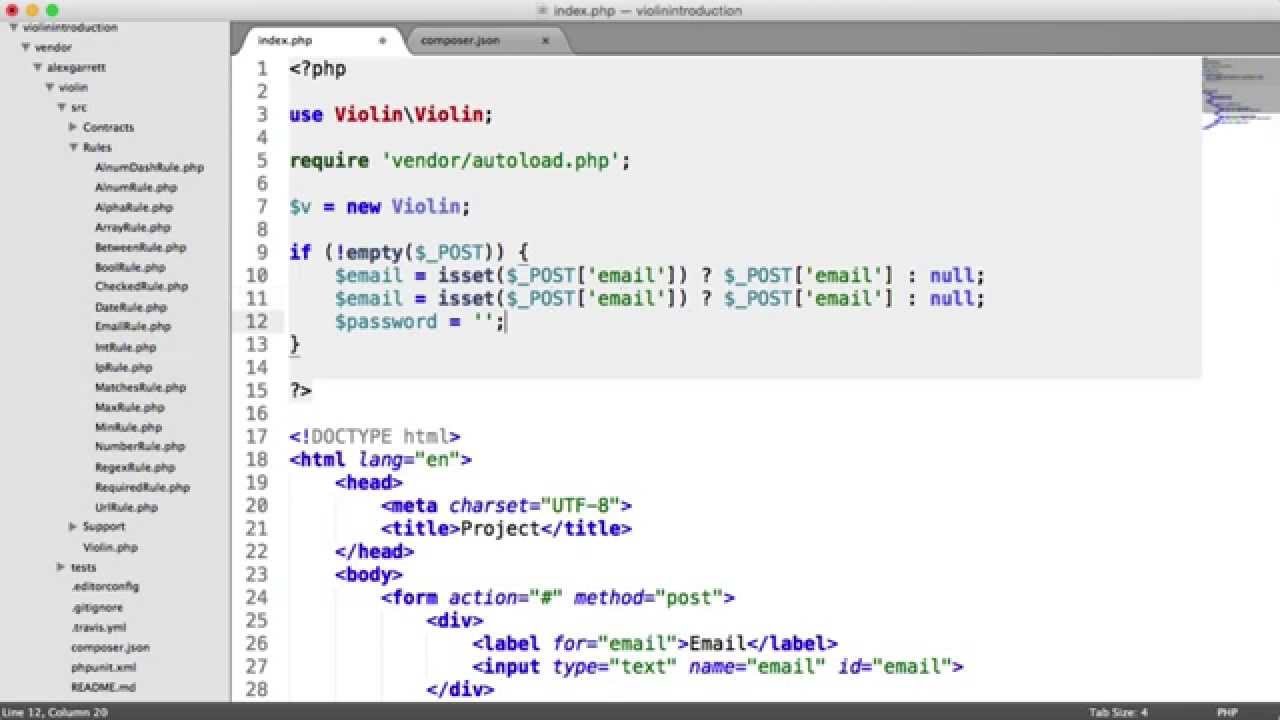Viewport: 1280px width, 720px height.
Task: Open .gitignore in the sidebar
Action: click(97, 607)
